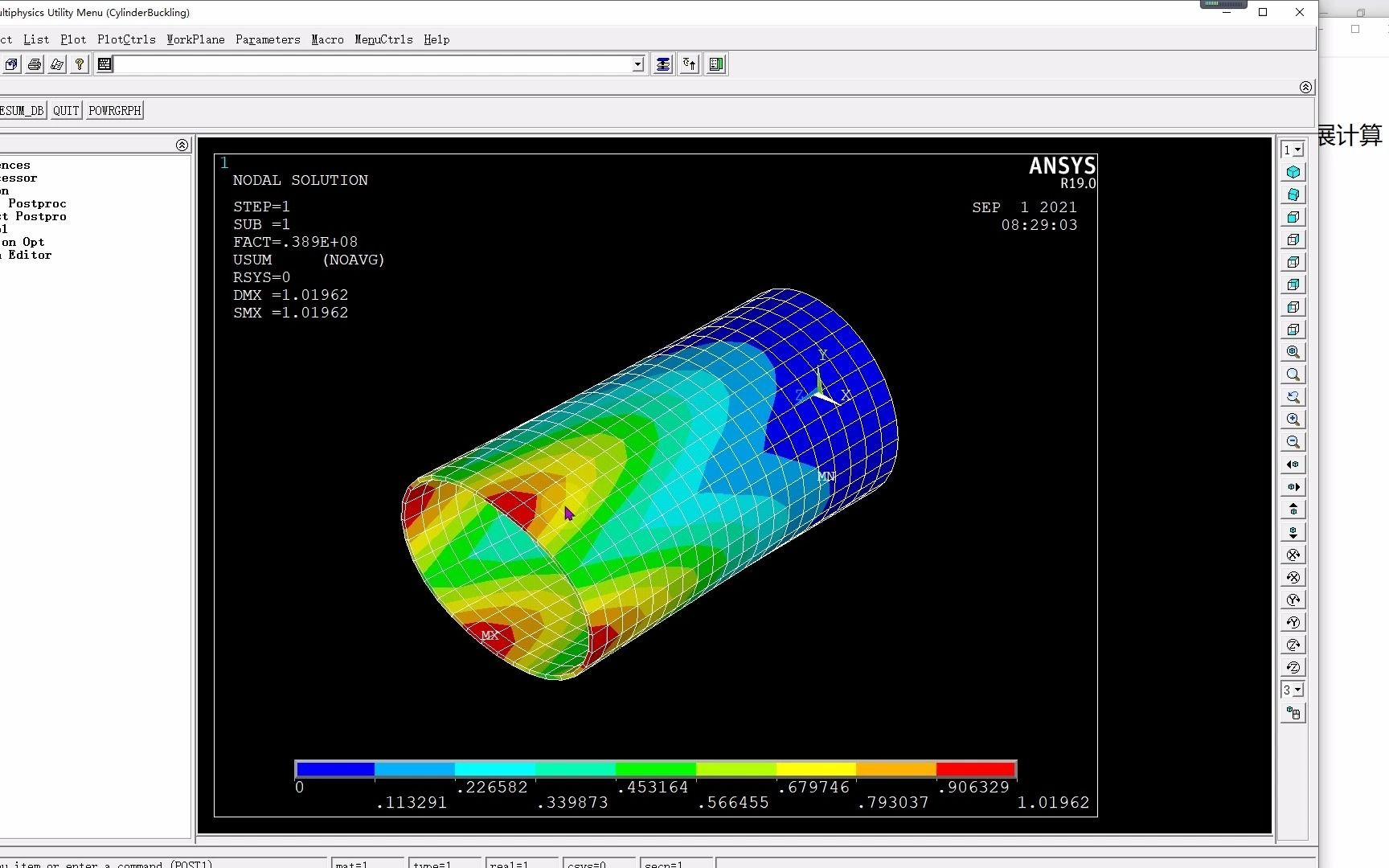Click the SMX =1.01962 text
This screenshot has width=1389, height=868.
pos(290,313)
